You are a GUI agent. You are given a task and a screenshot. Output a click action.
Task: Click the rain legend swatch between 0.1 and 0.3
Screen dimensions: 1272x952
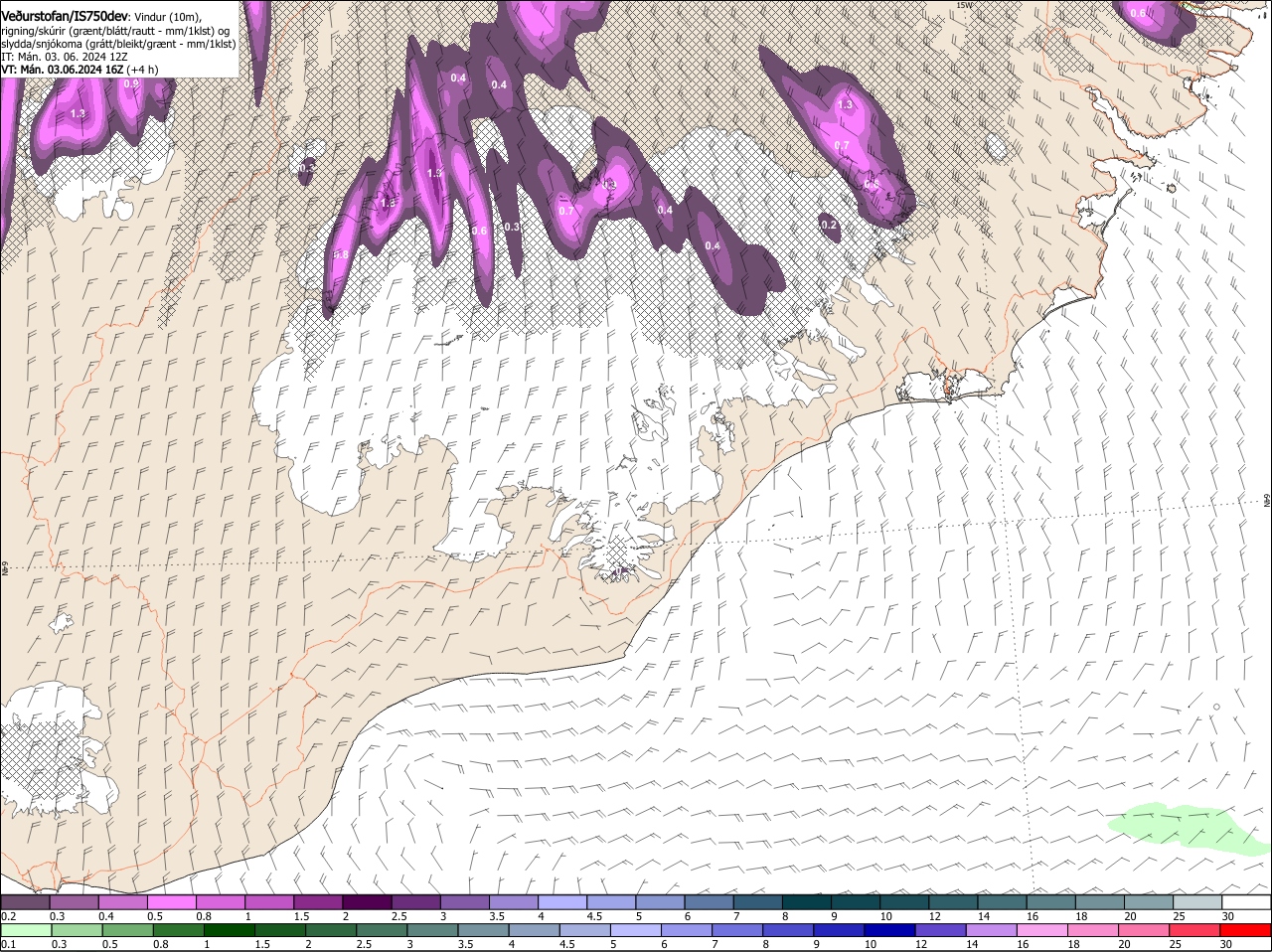[28, 930]
